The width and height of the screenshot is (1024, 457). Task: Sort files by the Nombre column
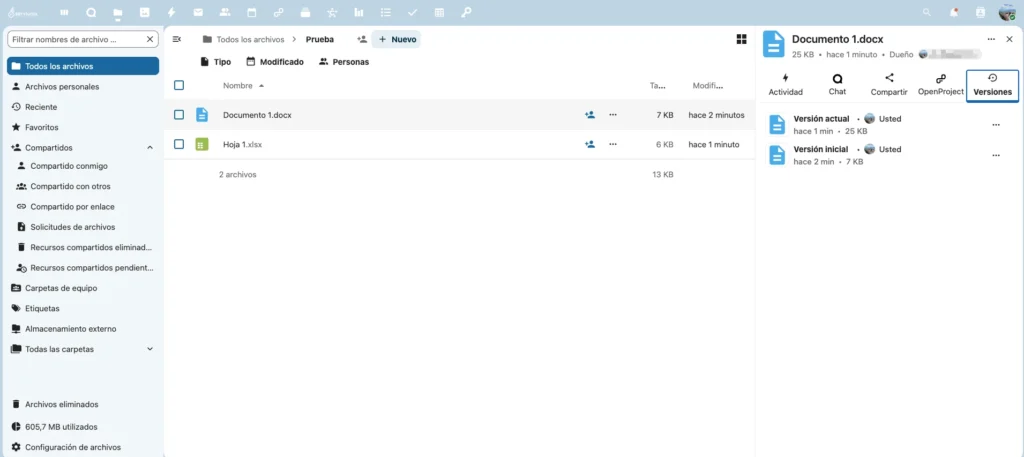[244, 86]
